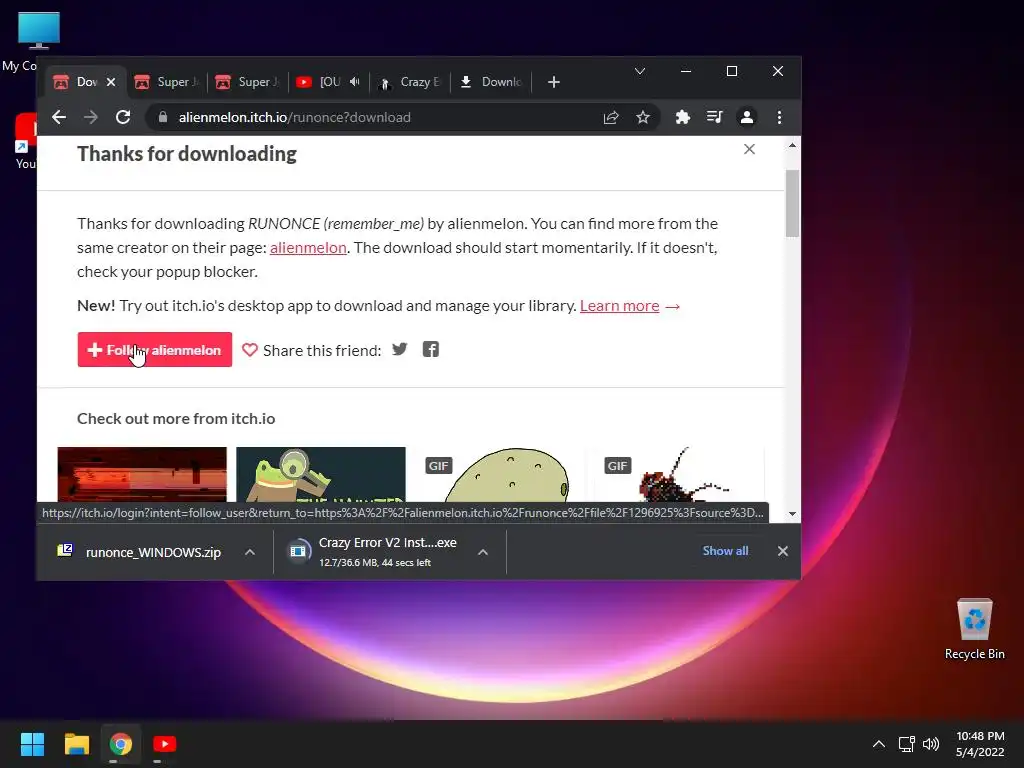Open the tab search chevron

point(640,71)
